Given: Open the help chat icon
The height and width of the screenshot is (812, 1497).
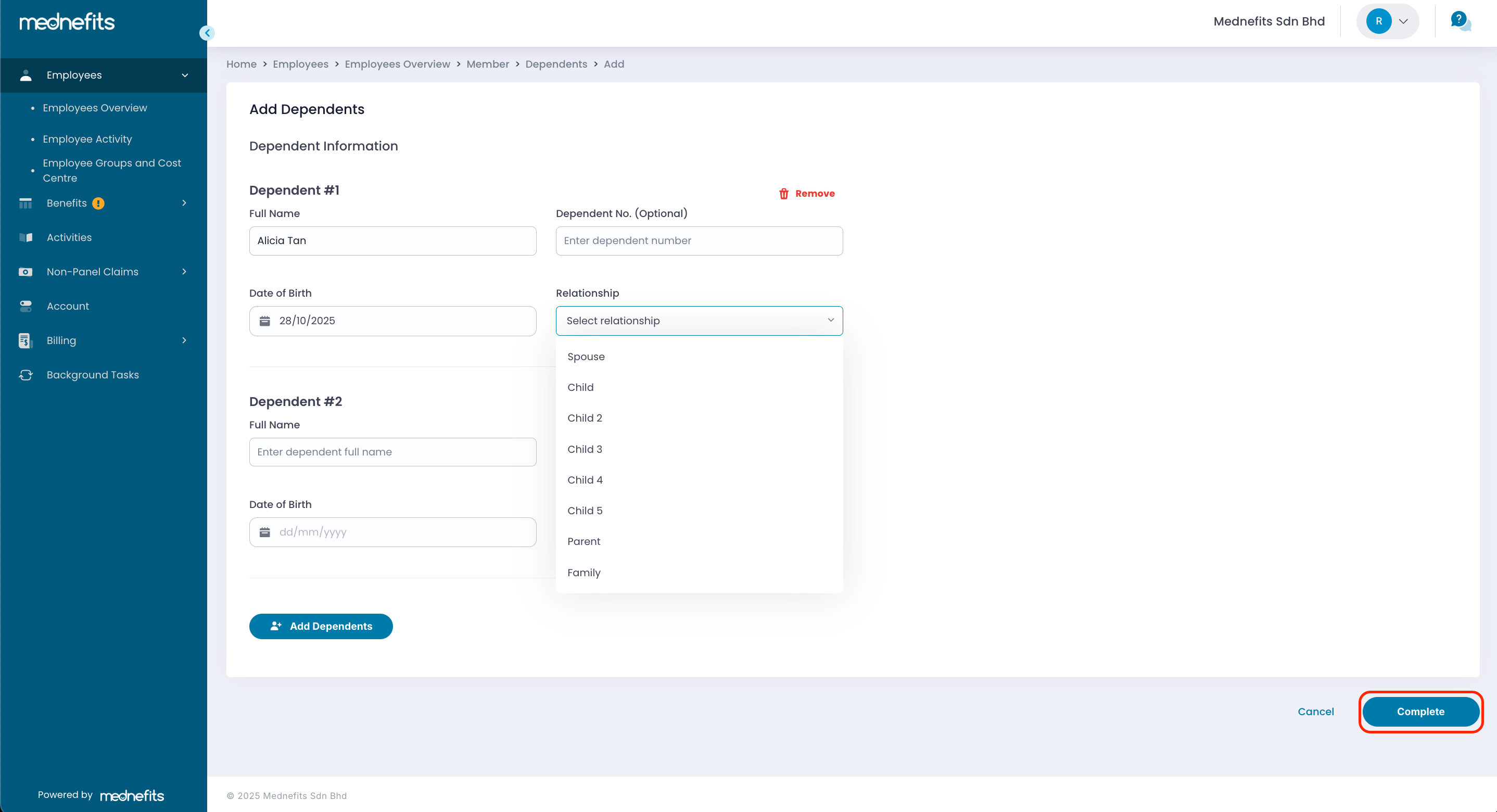Looking at the screenshot, I should [1459, 21].
